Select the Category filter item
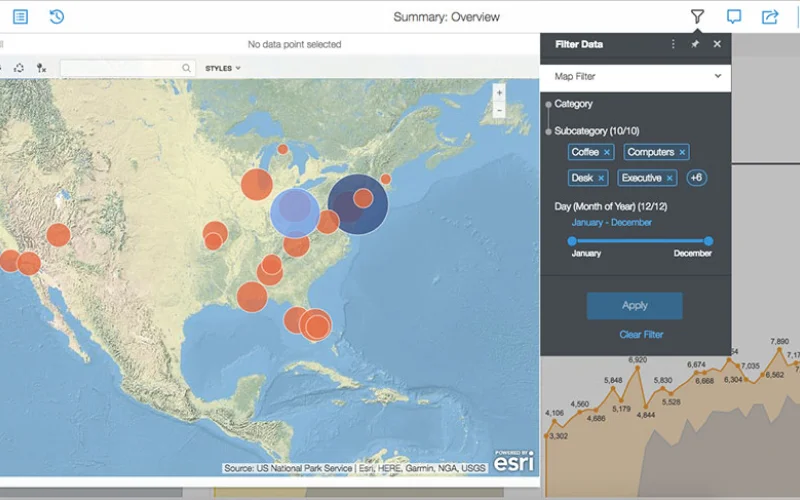Screen dimensions: 800x500 pos(573,104)
